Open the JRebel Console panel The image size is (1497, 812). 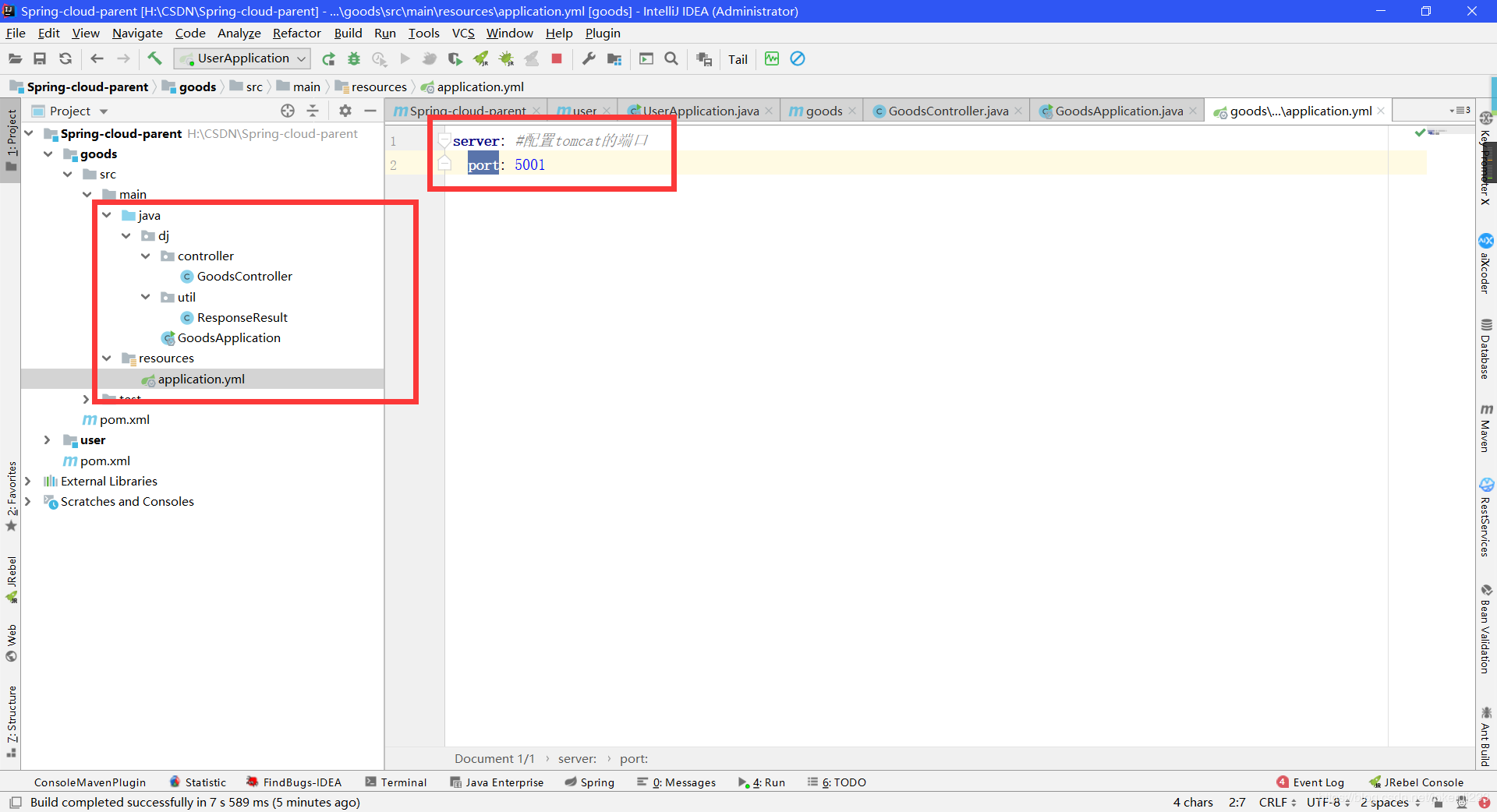pos(1416,782)
